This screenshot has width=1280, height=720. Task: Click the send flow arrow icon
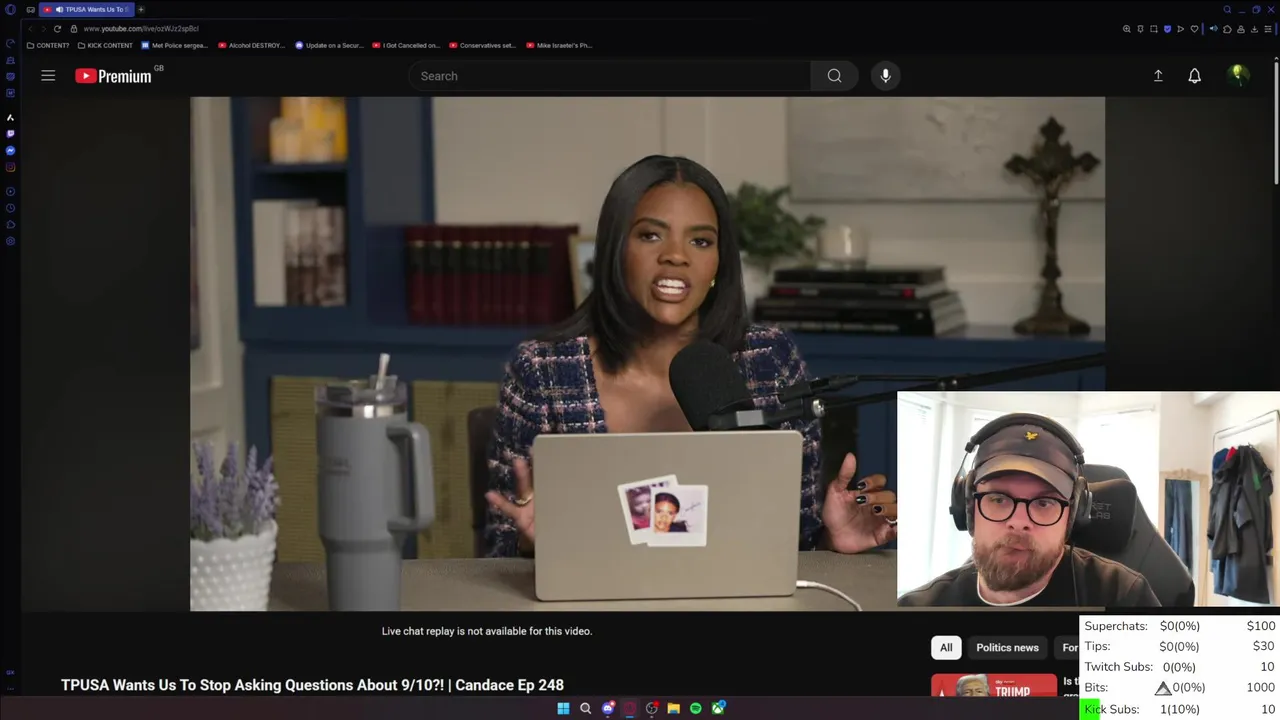coord(1180,29)
